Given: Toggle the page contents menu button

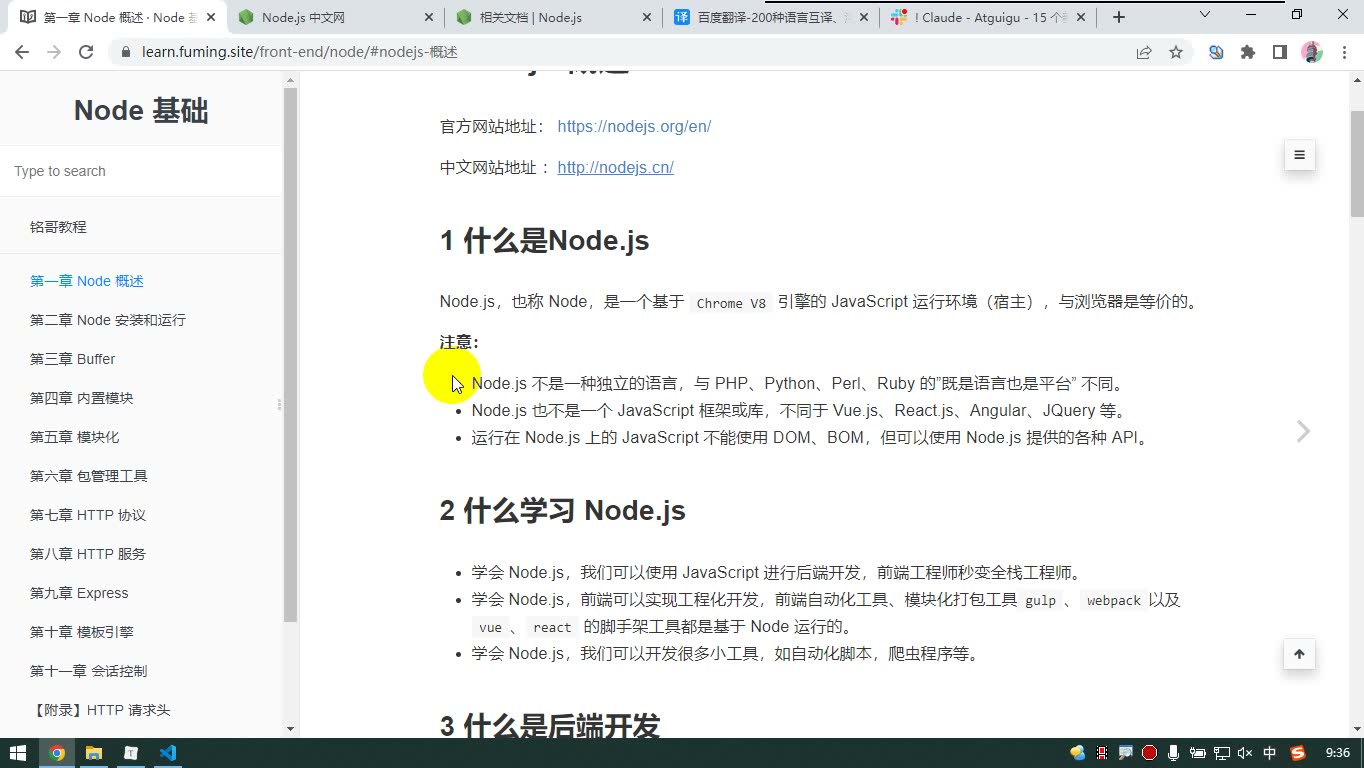Looking at the screenshot, I should click(1299, 155).
